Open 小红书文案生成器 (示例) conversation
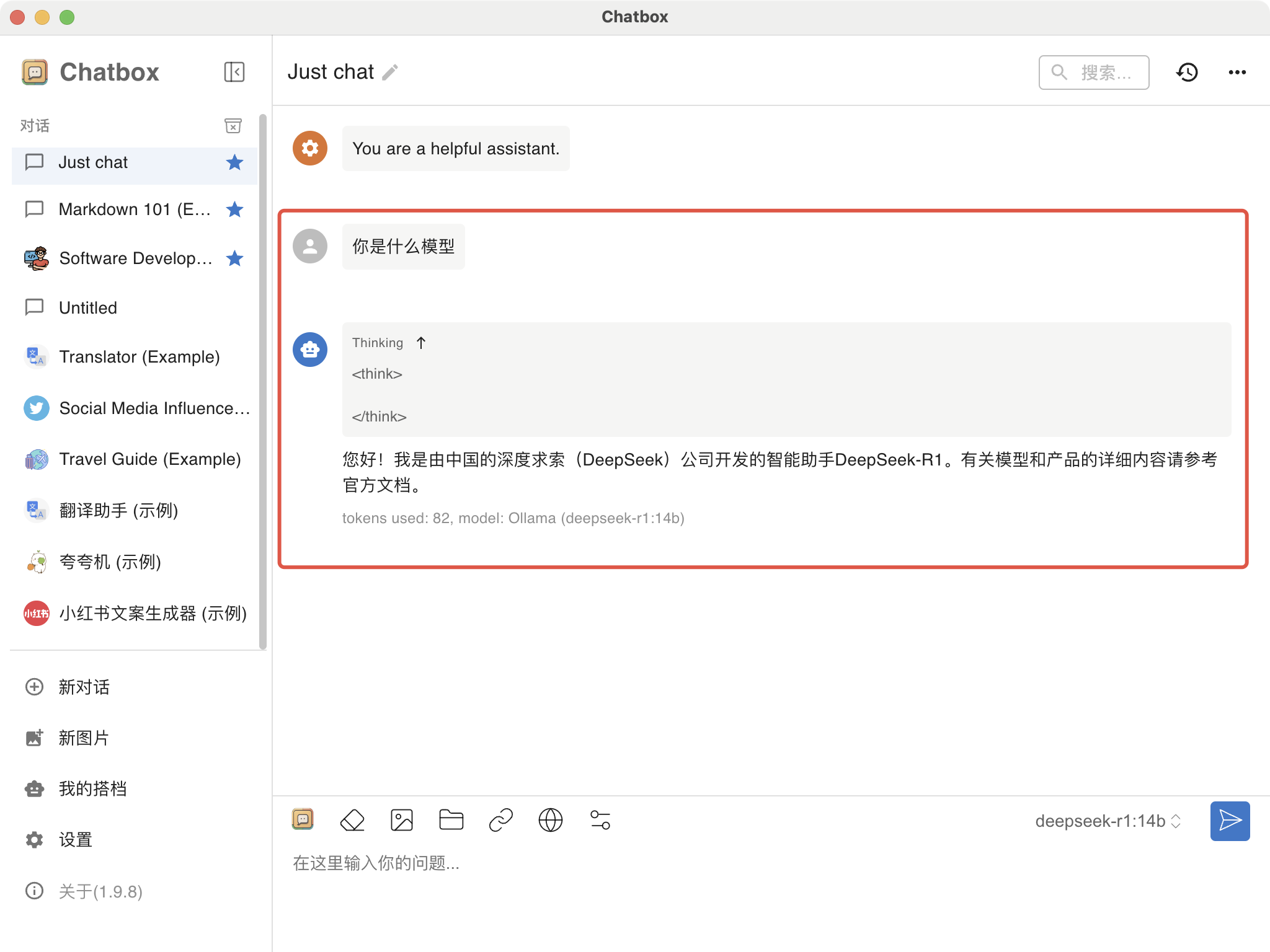 tap(135, 614)
